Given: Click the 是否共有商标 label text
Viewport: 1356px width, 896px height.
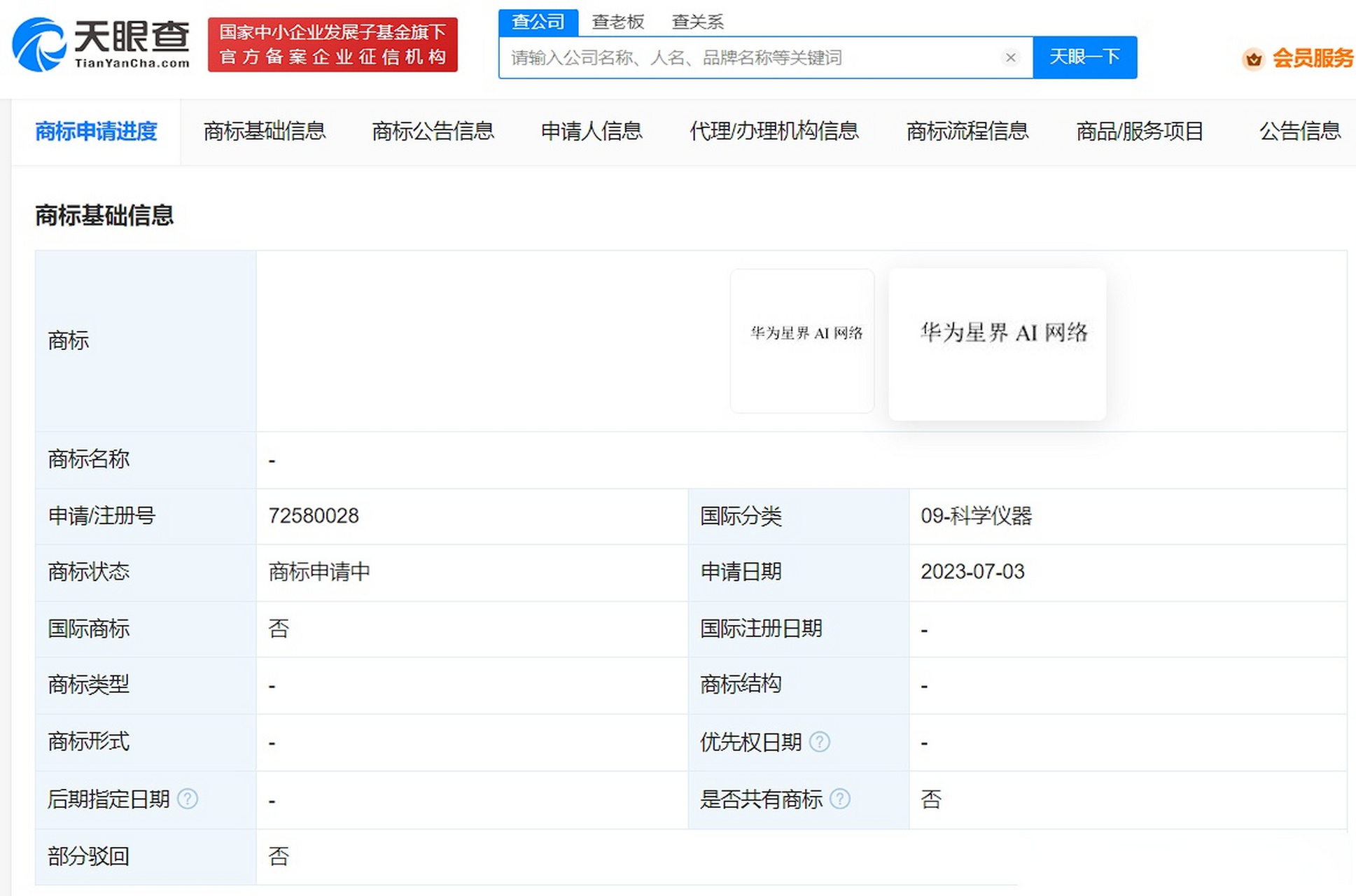Looking at the screenshot, I should click(761, 799).
